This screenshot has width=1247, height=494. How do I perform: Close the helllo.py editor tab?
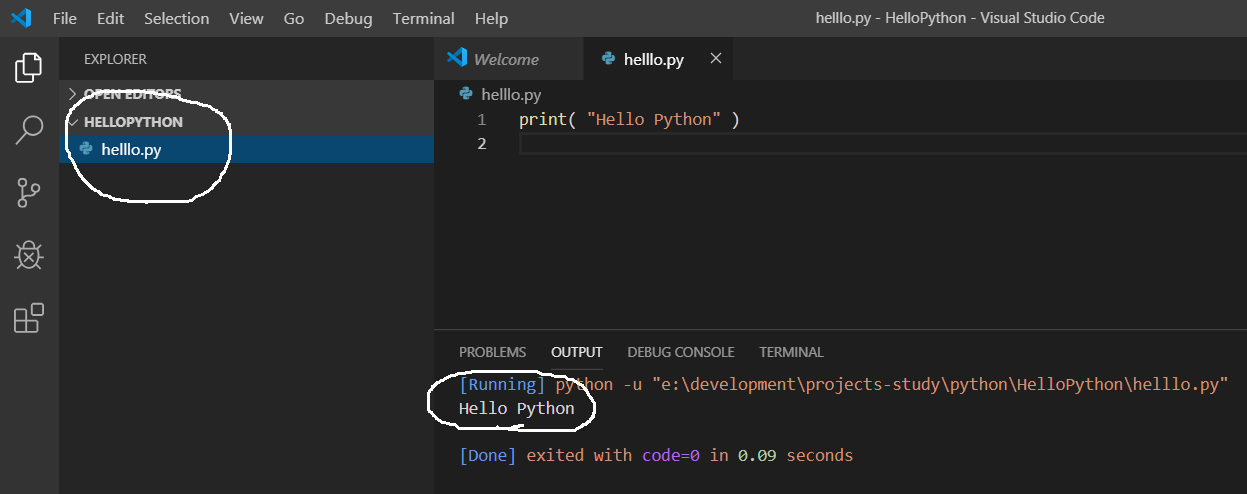[x=715, y=59]
